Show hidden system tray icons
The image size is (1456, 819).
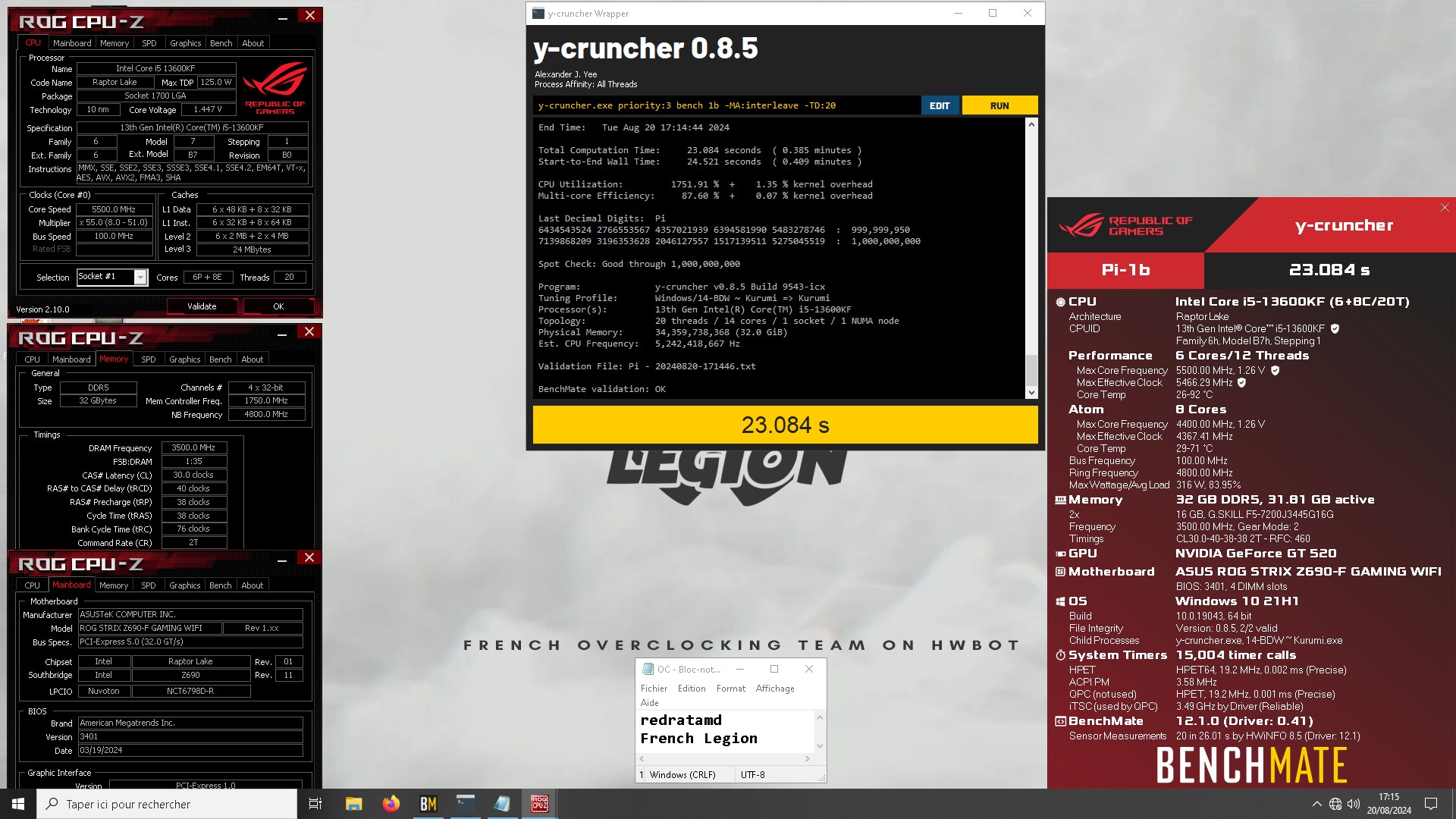click(1316, 804)
